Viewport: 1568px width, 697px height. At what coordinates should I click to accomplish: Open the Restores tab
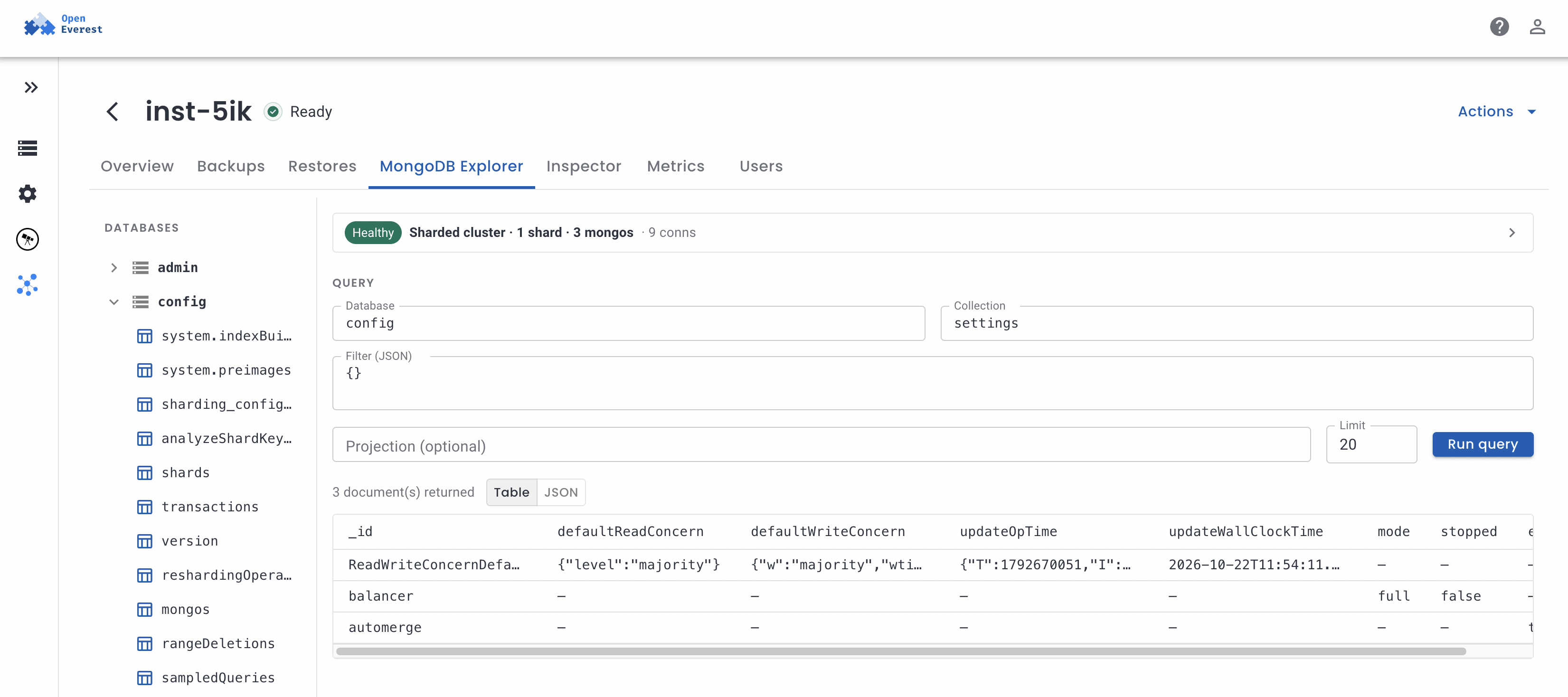[x=322, y=166]
